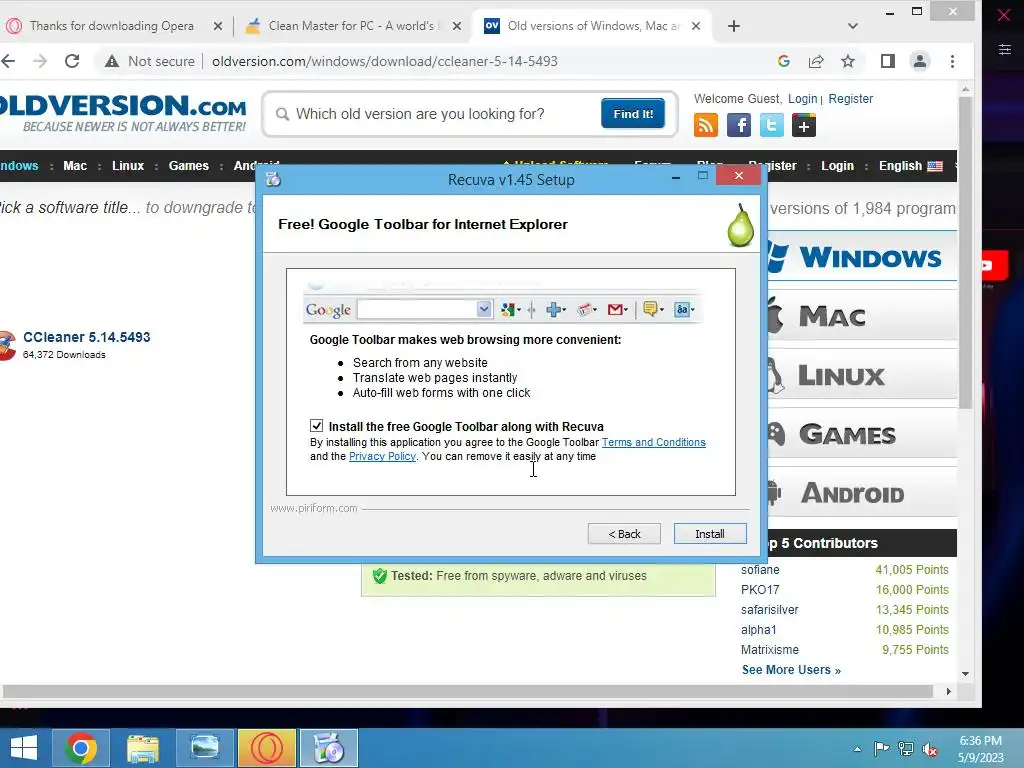Open the Linux category in sidebar
1024x768 pixels.
pos(862,376)
